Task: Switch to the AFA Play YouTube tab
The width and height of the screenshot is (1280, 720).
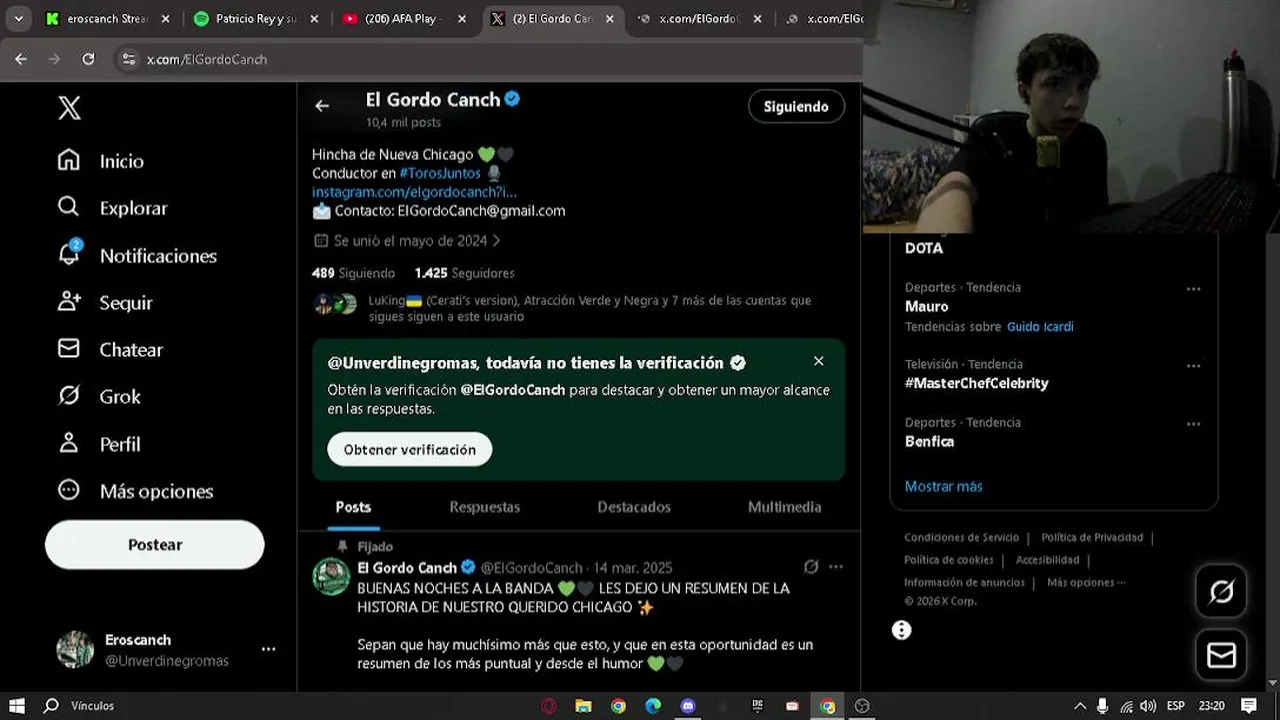Action: pos(405,18)
